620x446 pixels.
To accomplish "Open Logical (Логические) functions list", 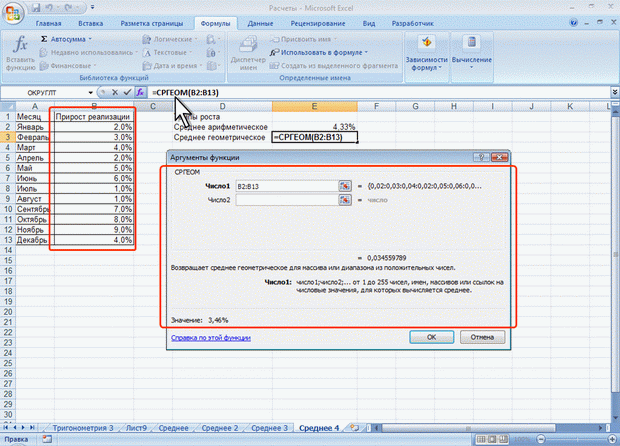I will [x=170, y=39].
